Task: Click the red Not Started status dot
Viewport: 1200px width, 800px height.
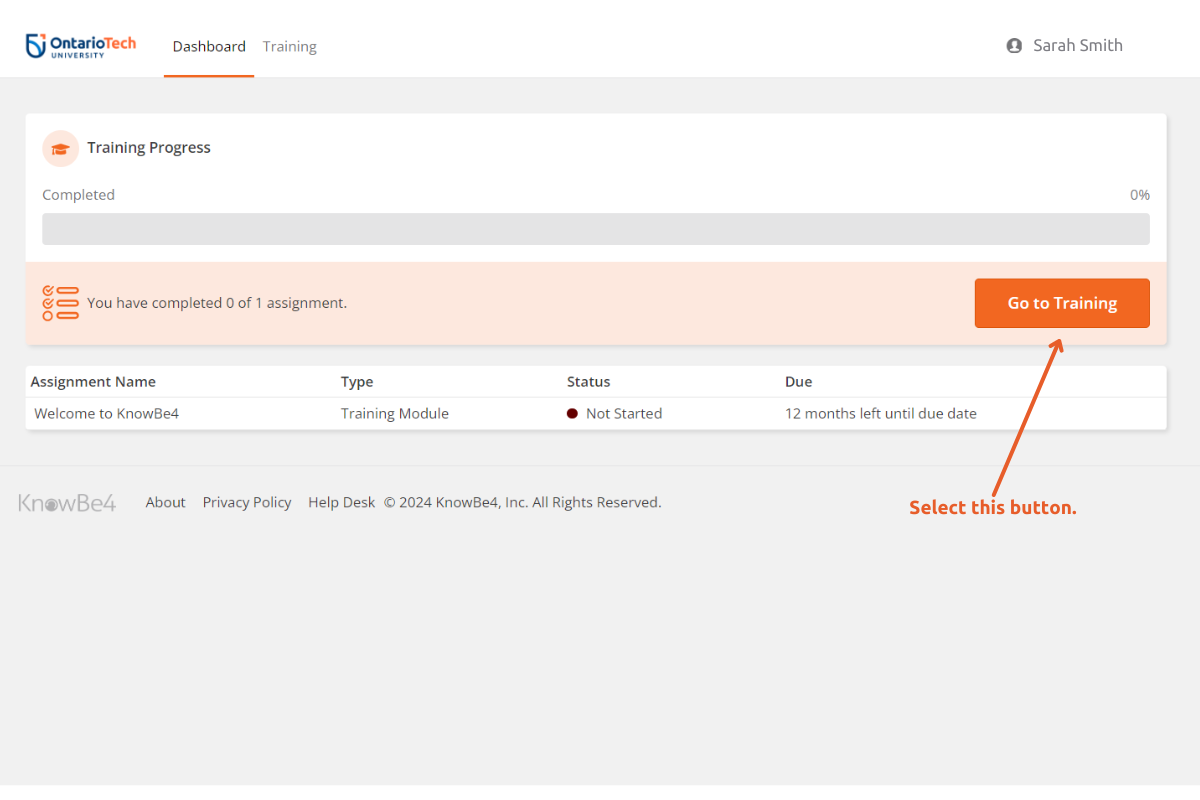Action: [572, 414]
